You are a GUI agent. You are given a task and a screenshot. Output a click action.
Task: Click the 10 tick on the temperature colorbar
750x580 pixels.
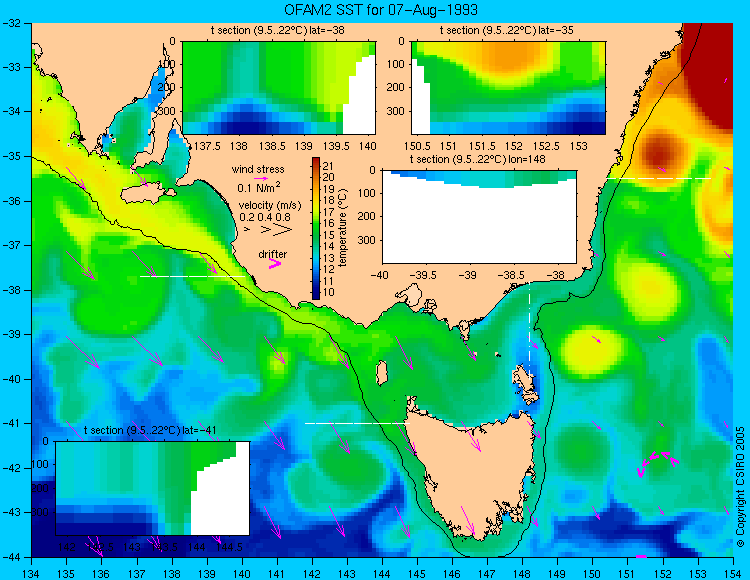(x=328, y=293)
